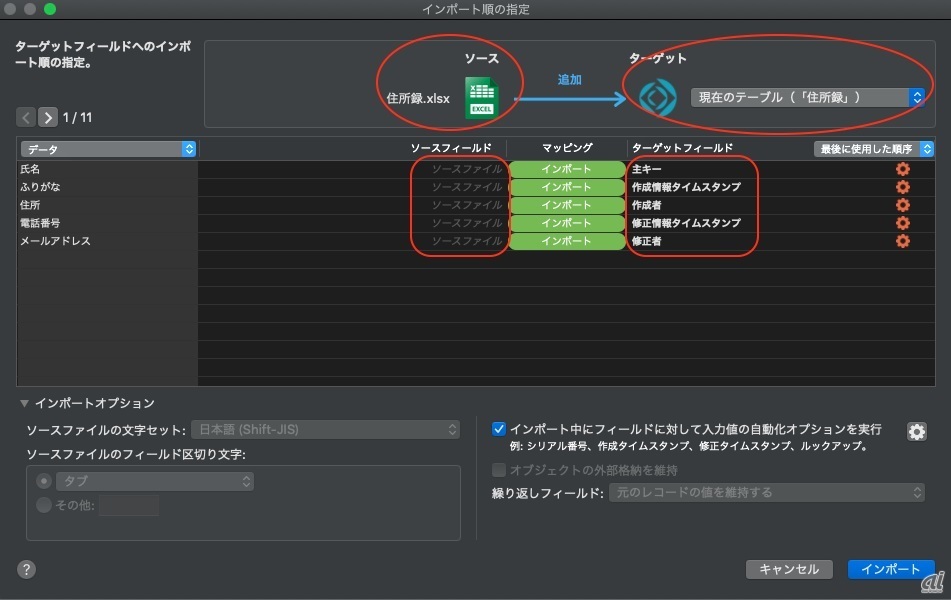Toggle mapping インポート for ふりがな row
Image resolution: width=951 pixels, height=600 pixels.
point(566,187)
